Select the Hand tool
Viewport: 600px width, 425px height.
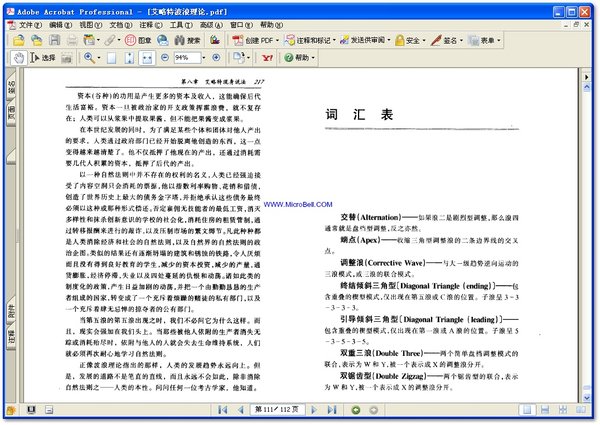18,58
